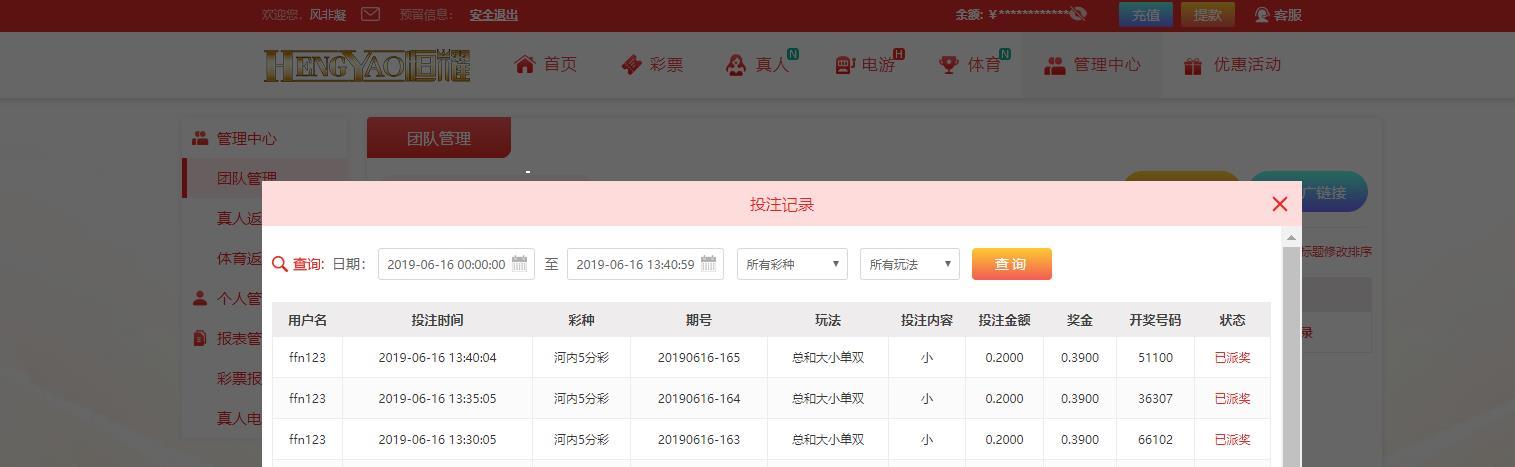Click period number 20190616-164
This screenshot has width=1515, height=467.
pos(699,398)
